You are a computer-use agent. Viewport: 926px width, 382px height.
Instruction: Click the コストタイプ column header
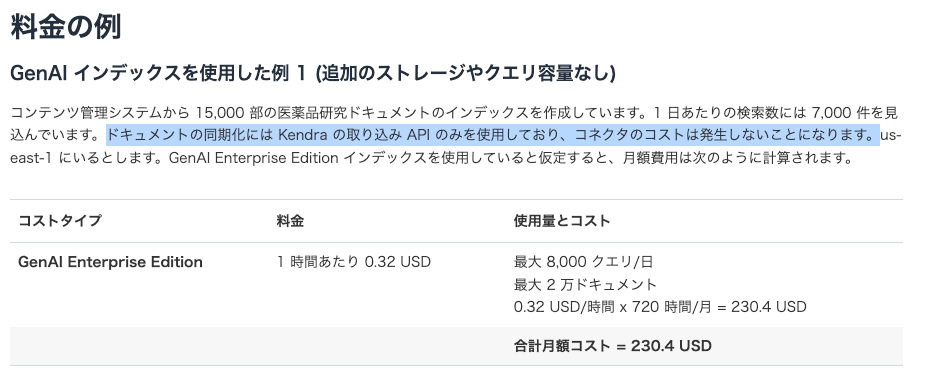60,221
